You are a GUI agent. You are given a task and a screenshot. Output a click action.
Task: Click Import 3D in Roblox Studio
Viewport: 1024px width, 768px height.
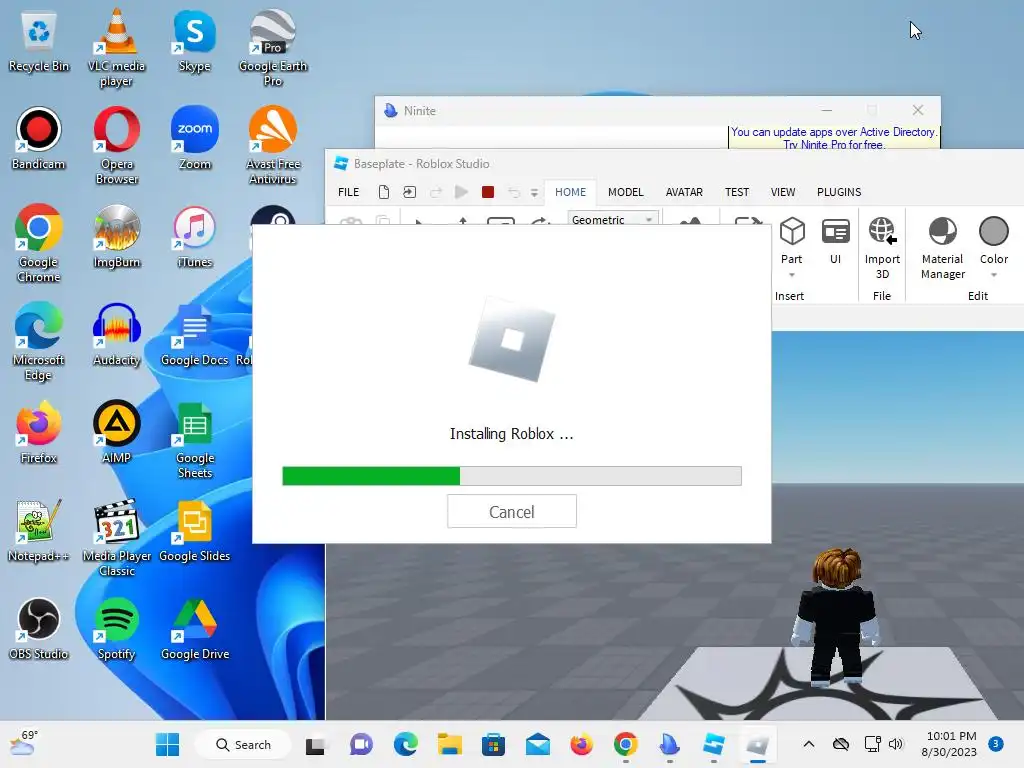click(882, 248)
